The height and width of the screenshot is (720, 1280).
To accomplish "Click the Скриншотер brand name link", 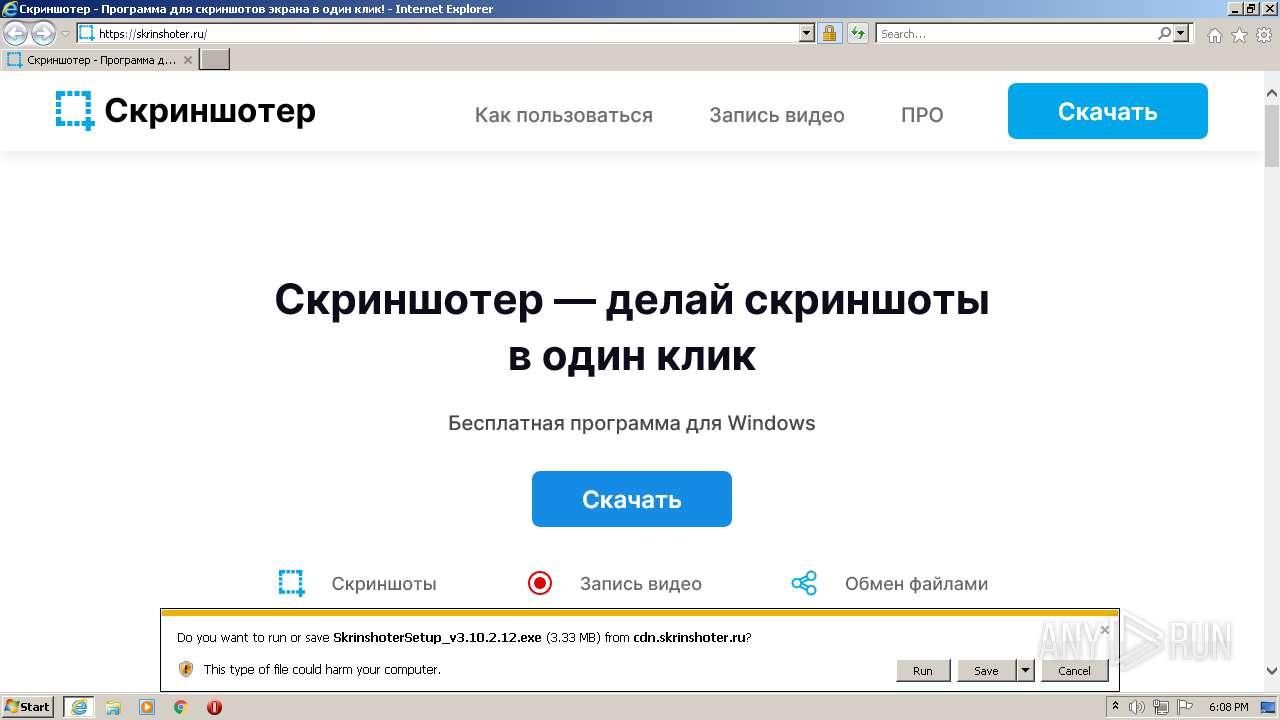I will (210, 110).
